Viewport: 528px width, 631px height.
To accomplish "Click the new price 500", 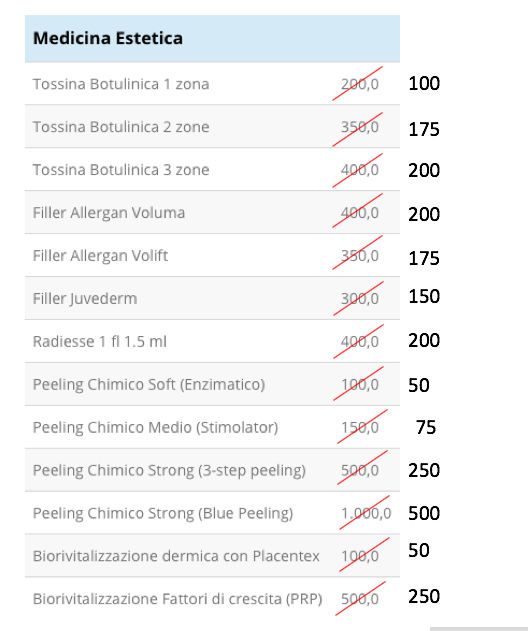I will [424, 513].
